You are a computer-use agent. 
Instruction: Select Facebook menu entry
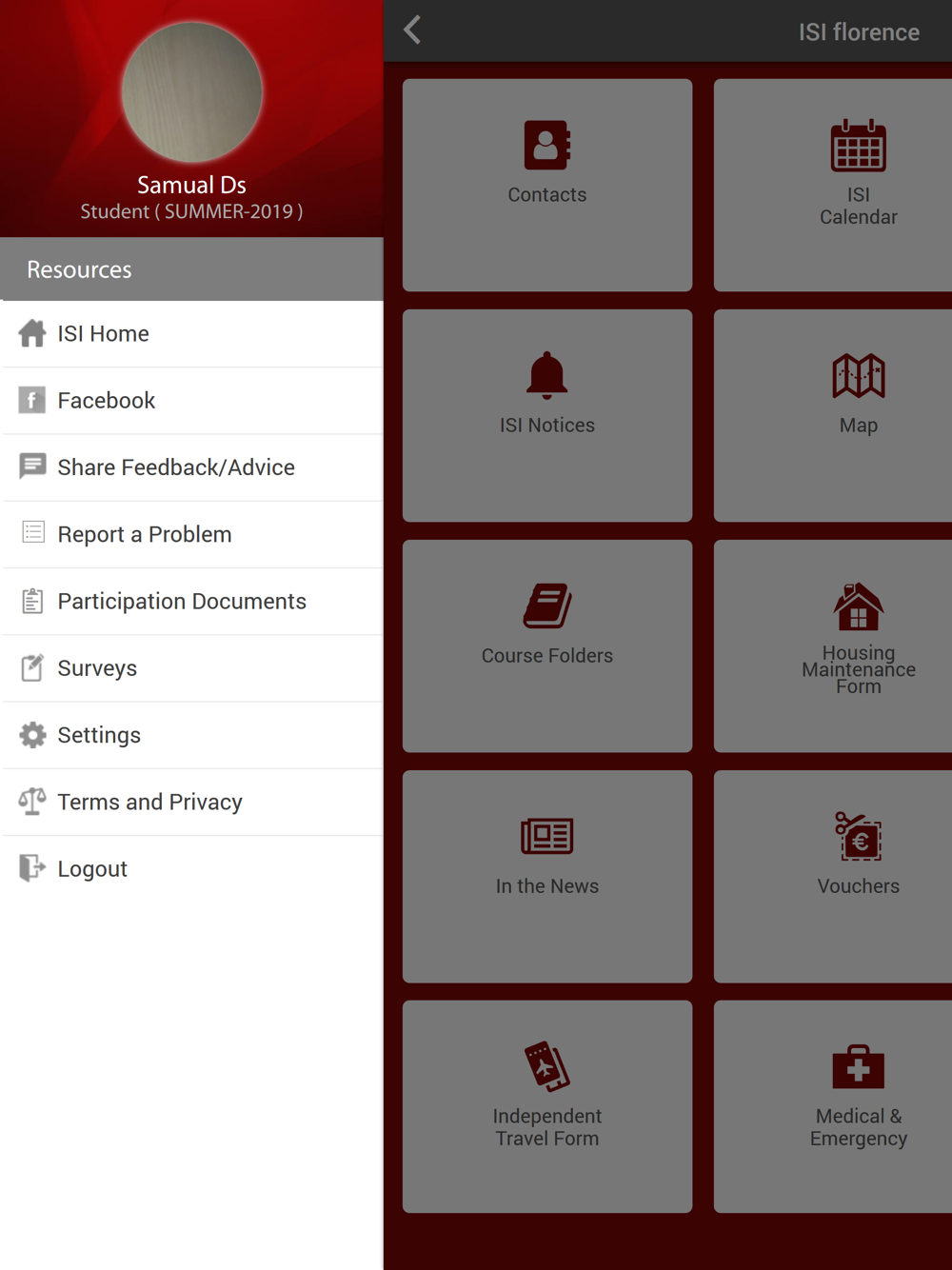193,400
